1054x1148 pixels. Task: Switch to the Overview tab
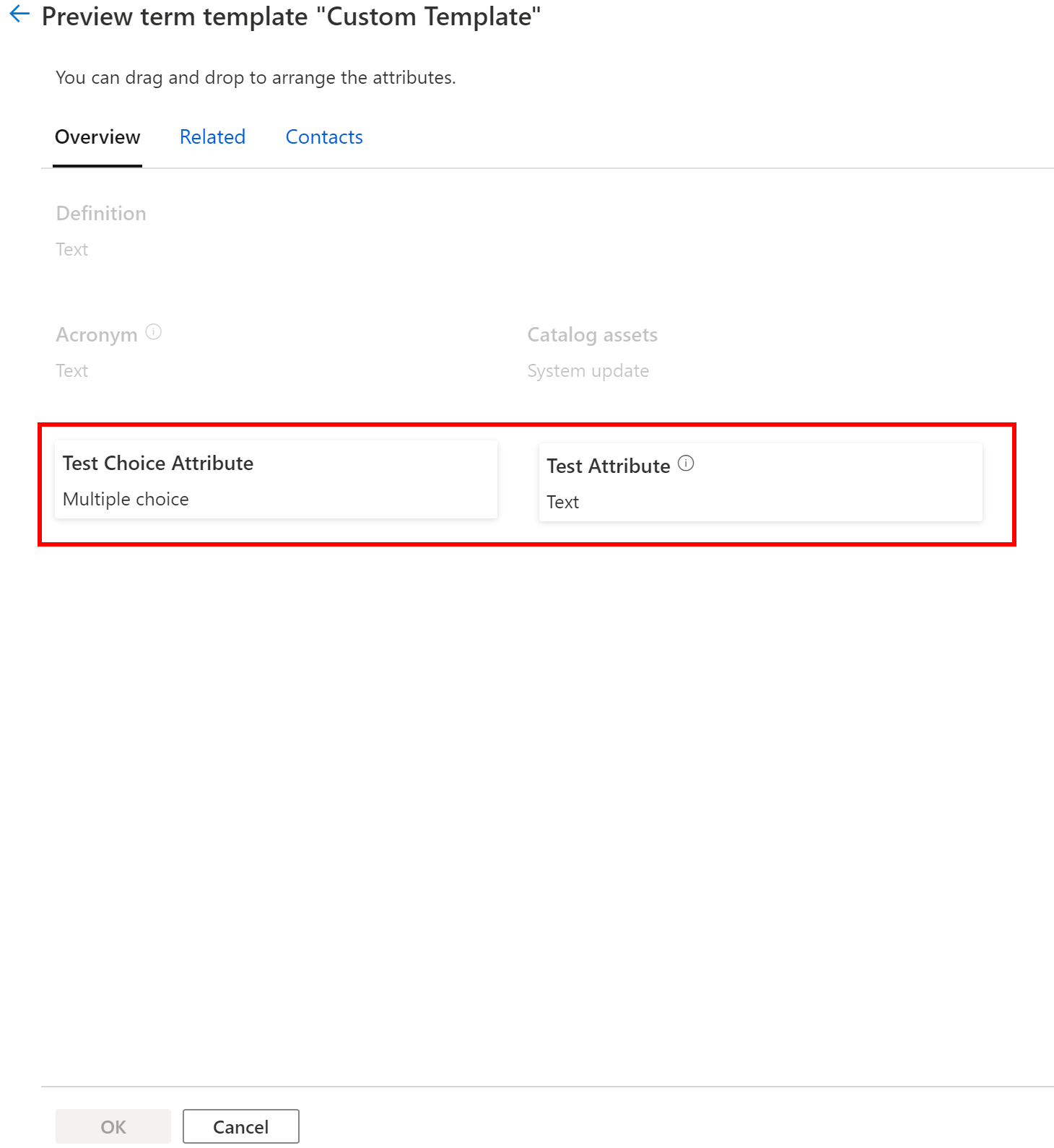click(x=97, y=137)
